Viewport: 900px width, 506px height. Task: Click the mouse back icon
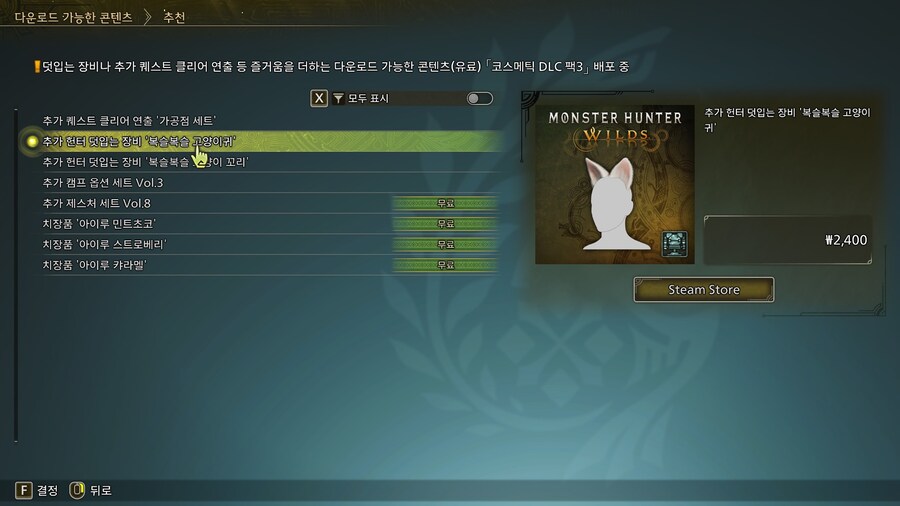(77, 490)
